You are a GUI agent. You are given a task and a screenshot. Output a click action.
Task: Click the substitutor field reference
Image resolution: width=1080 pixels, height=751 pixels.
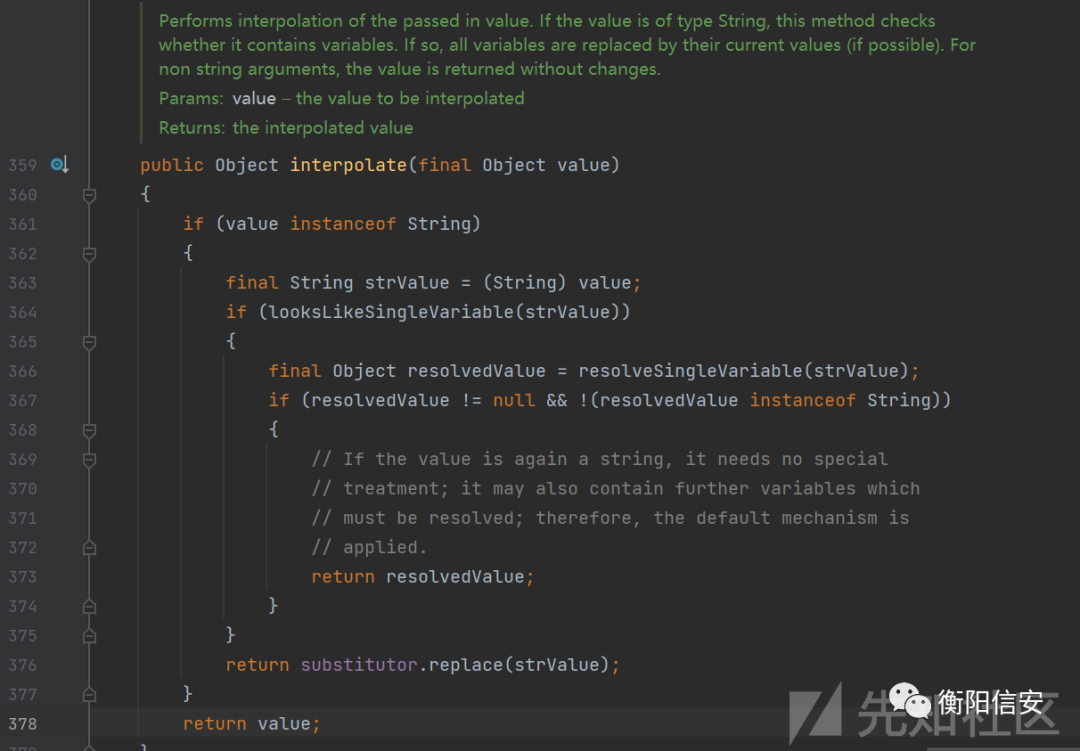[359, 665]
